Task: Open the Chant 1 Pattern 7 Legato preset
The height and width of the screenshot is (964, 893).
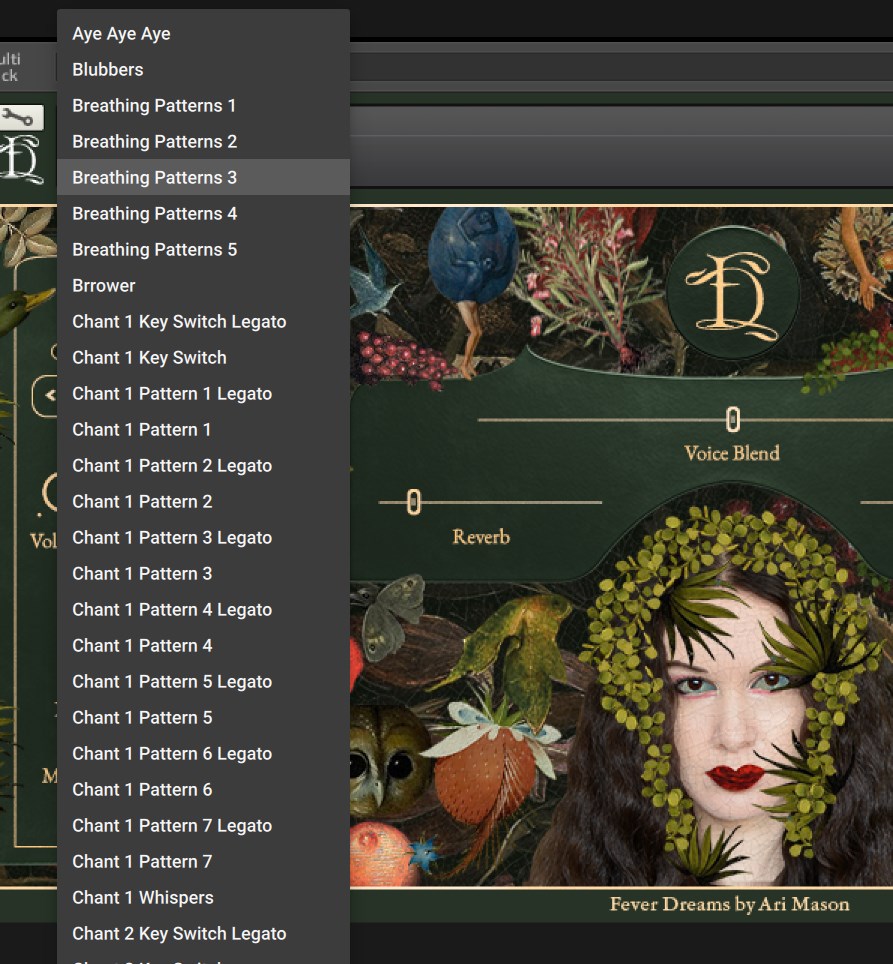Action: 172,826
